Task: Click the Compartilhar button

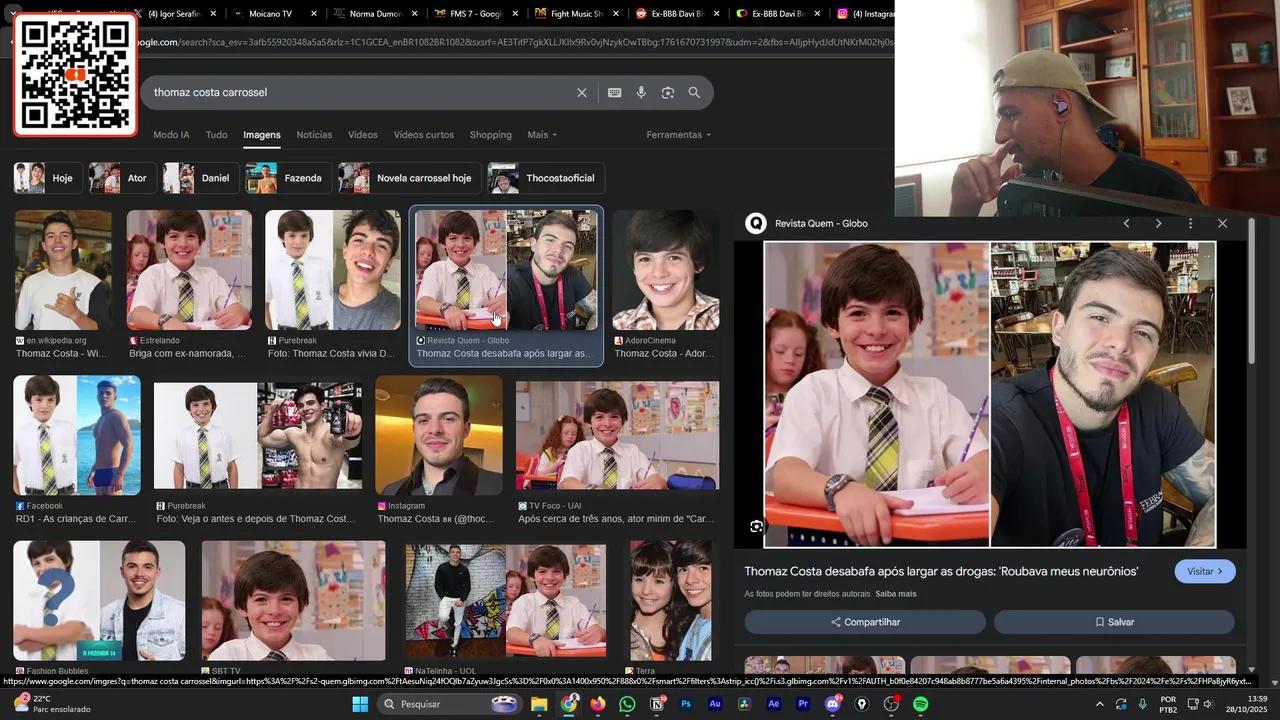Action: click(865, 622)
